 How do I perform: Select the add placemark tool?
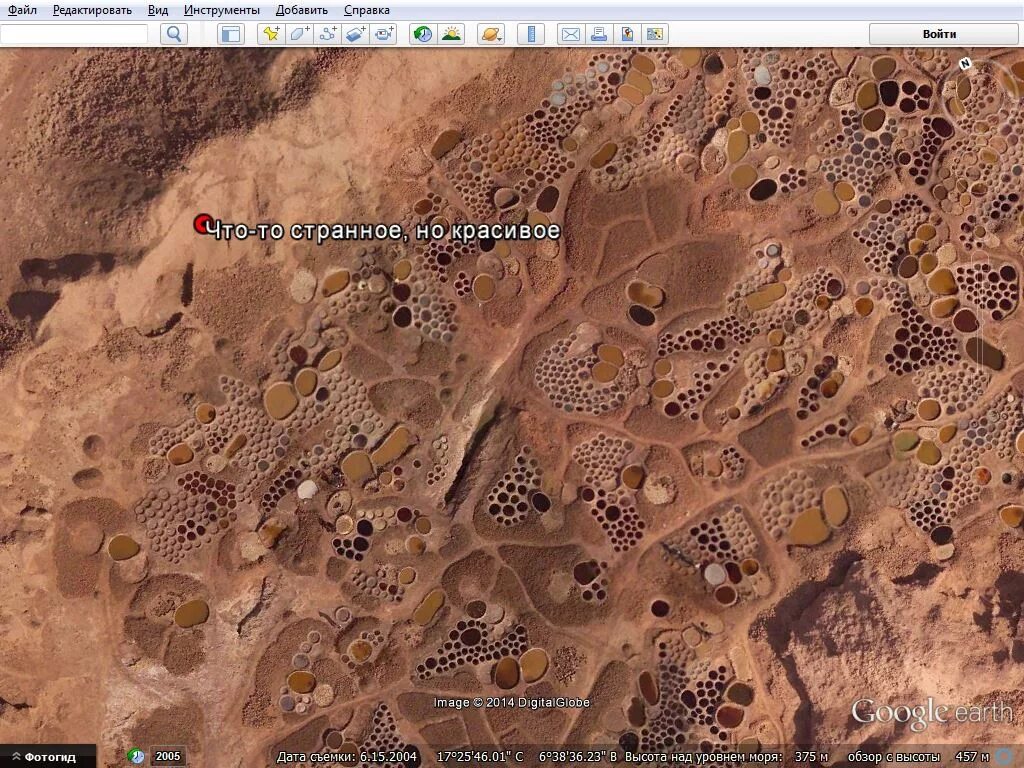pos(269,34)
